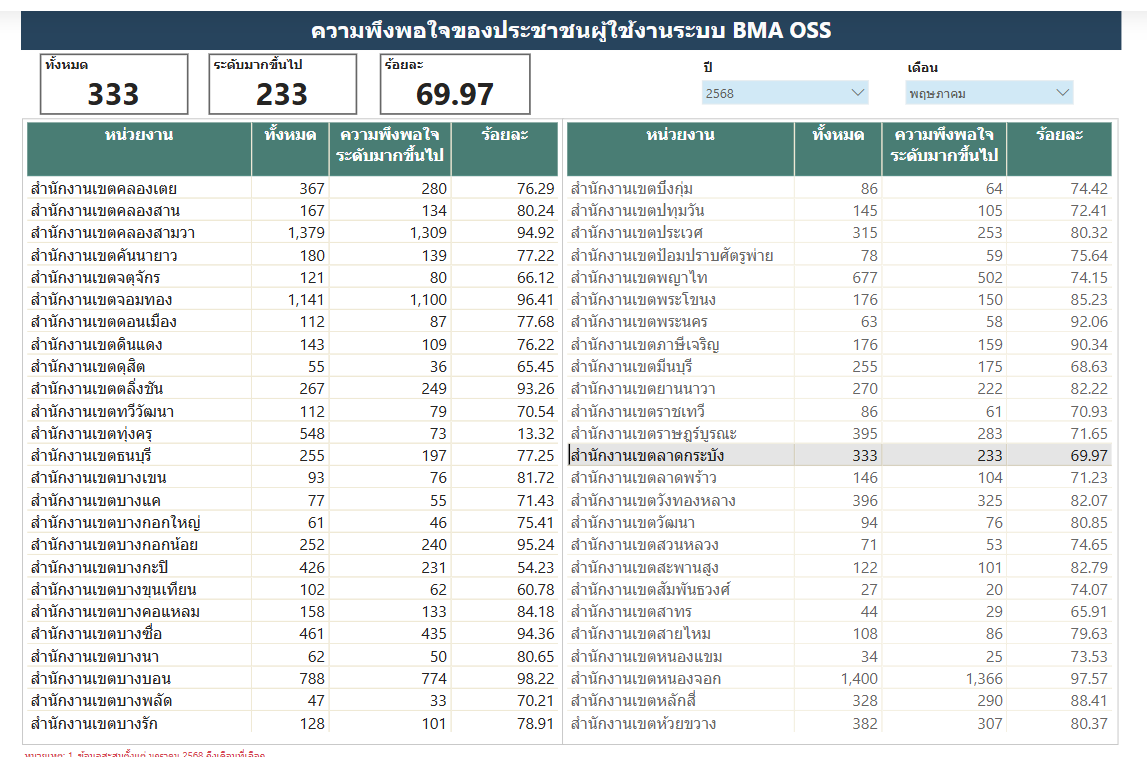Select the row สำนักงานเขตประเวศ
1147x757 pixels.
coord(840,233)
